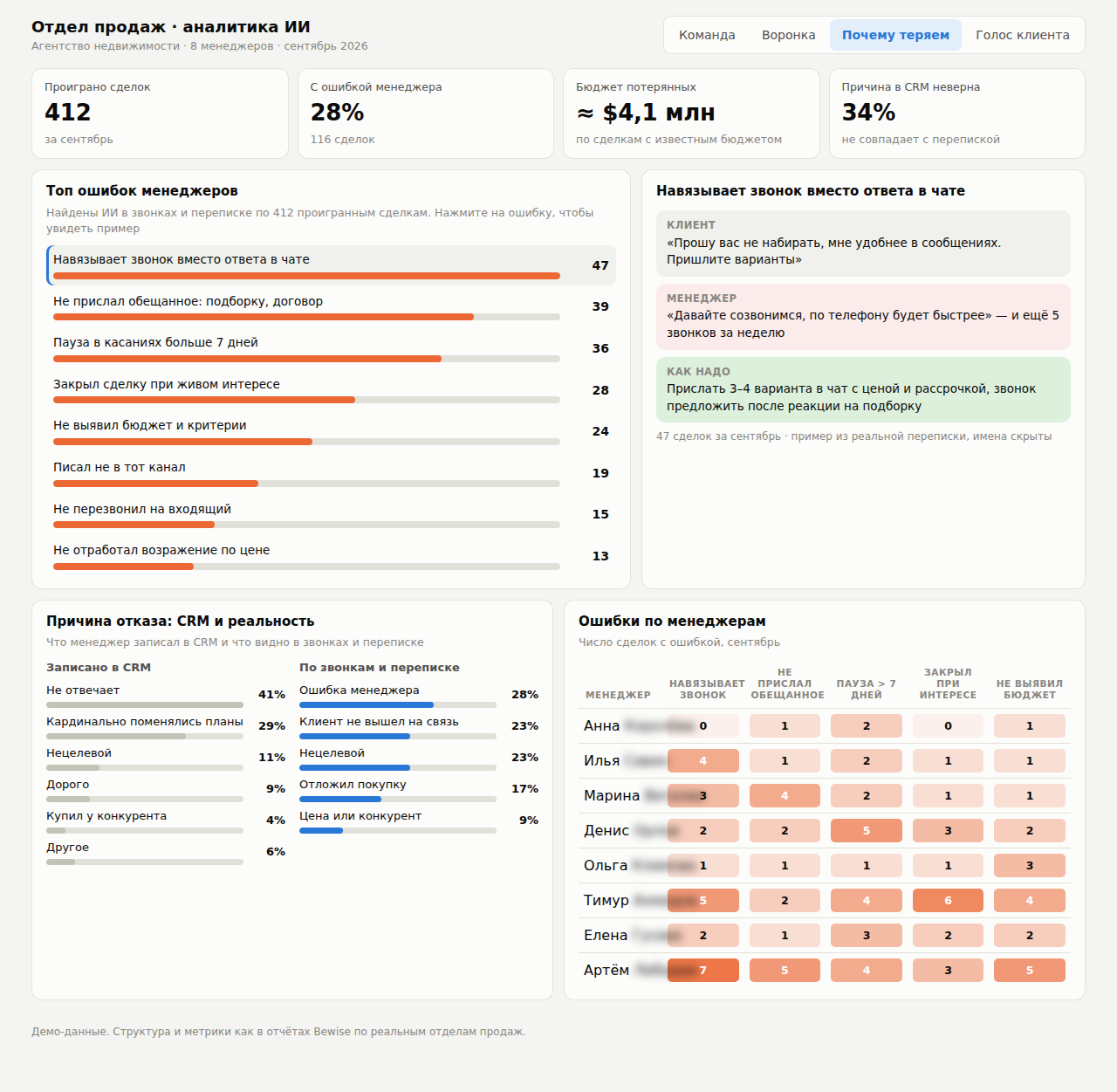Image resolution: width=1117 pixels, height=1092 pixels.
Task: Select CRM reason 'Кардинально поменялись планы'
Action: pos(166,726)
